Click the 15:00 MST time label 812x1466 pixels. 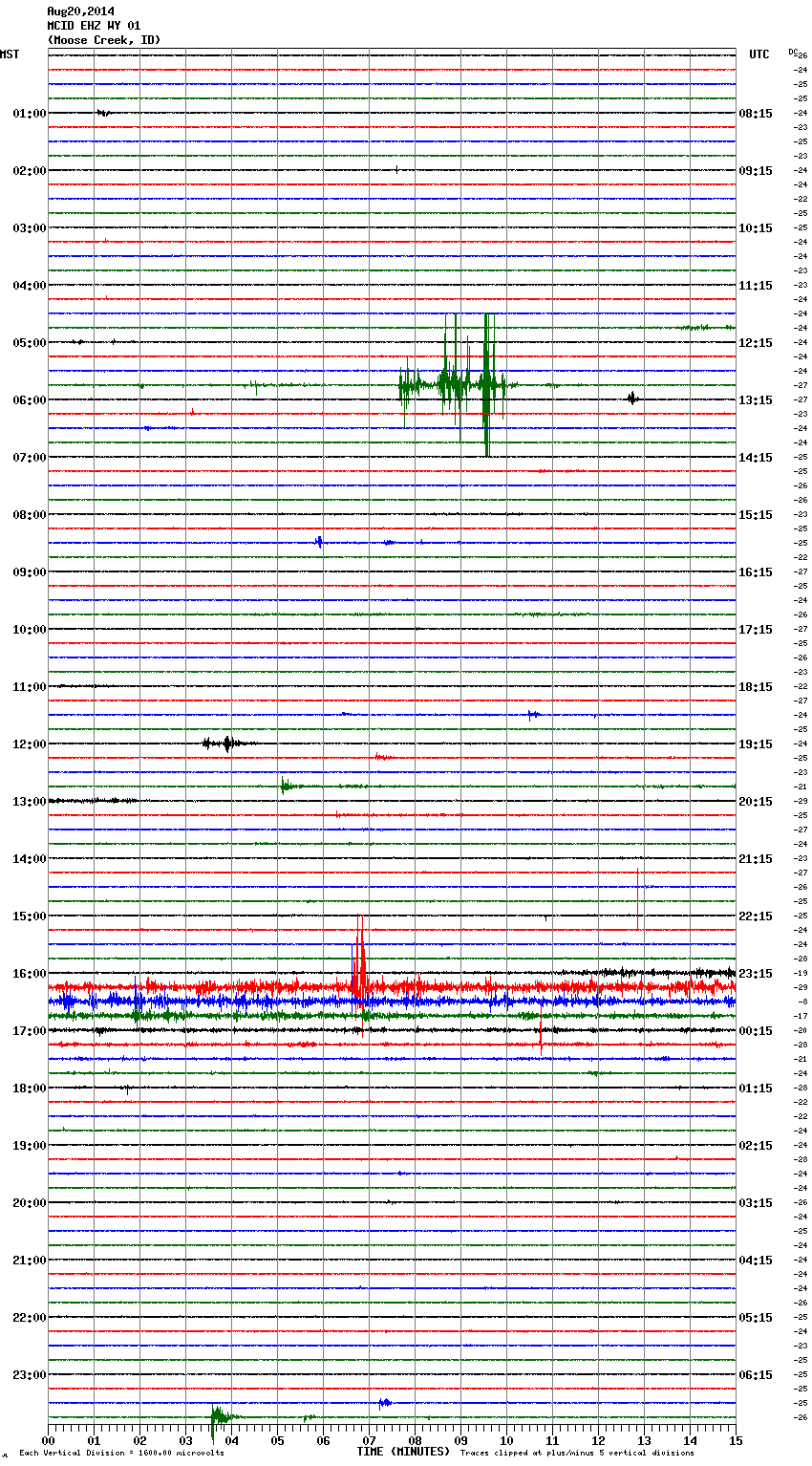click(30, 916)
